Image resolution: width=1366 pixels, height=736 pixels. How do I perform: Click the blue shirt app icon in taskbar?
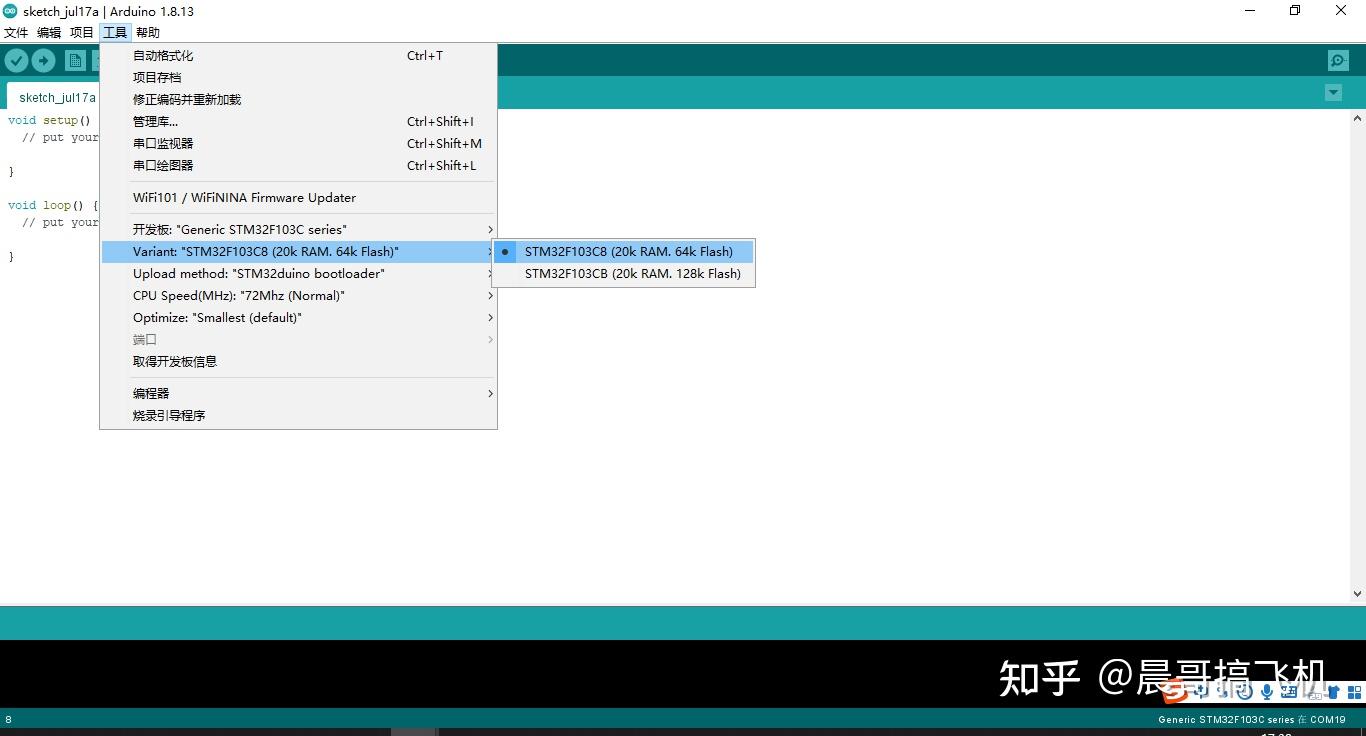click(x=1334, y=692)
